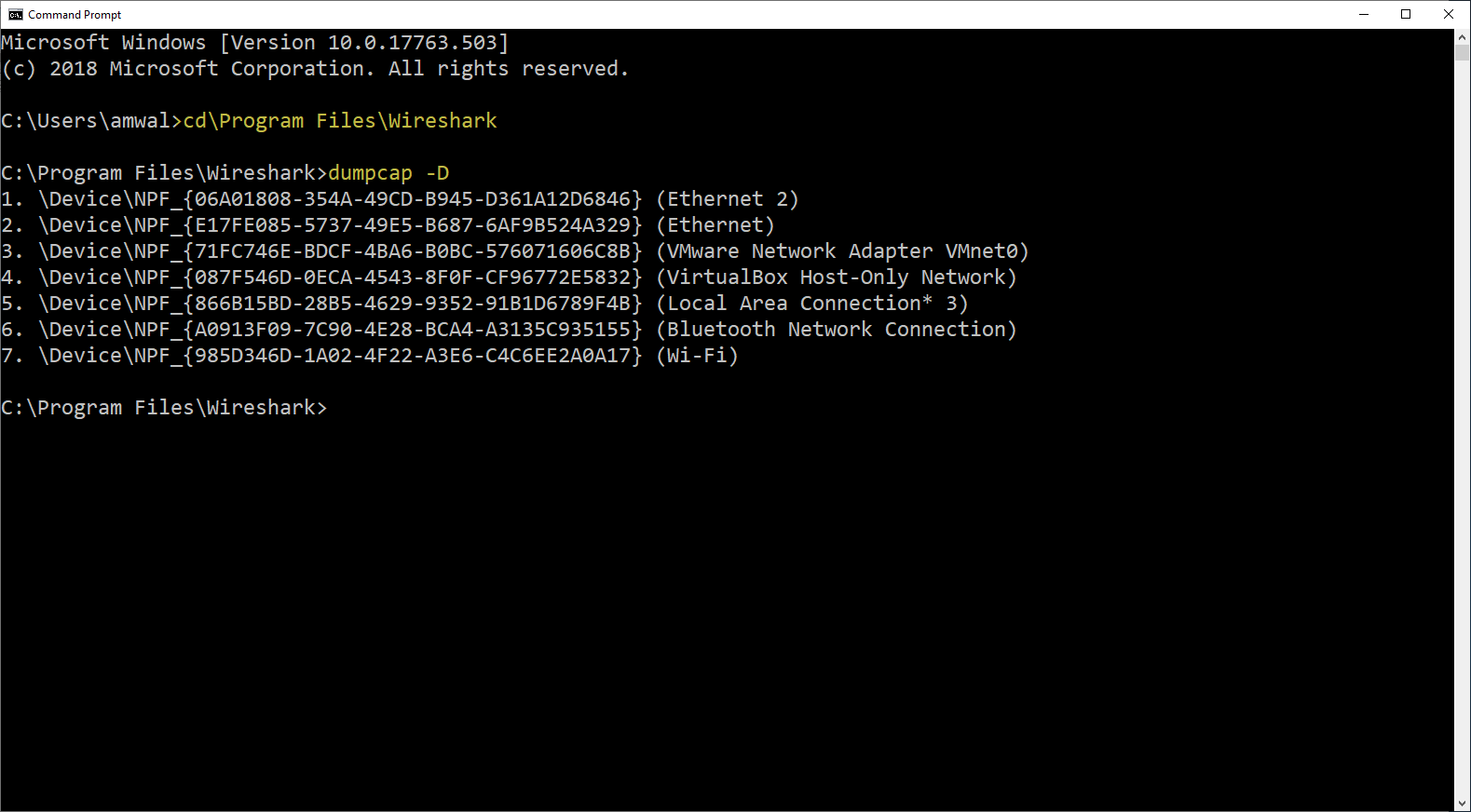Click the cd\Program Files\Wireshark command text
1471x812 pixels.
pos(340,121)
